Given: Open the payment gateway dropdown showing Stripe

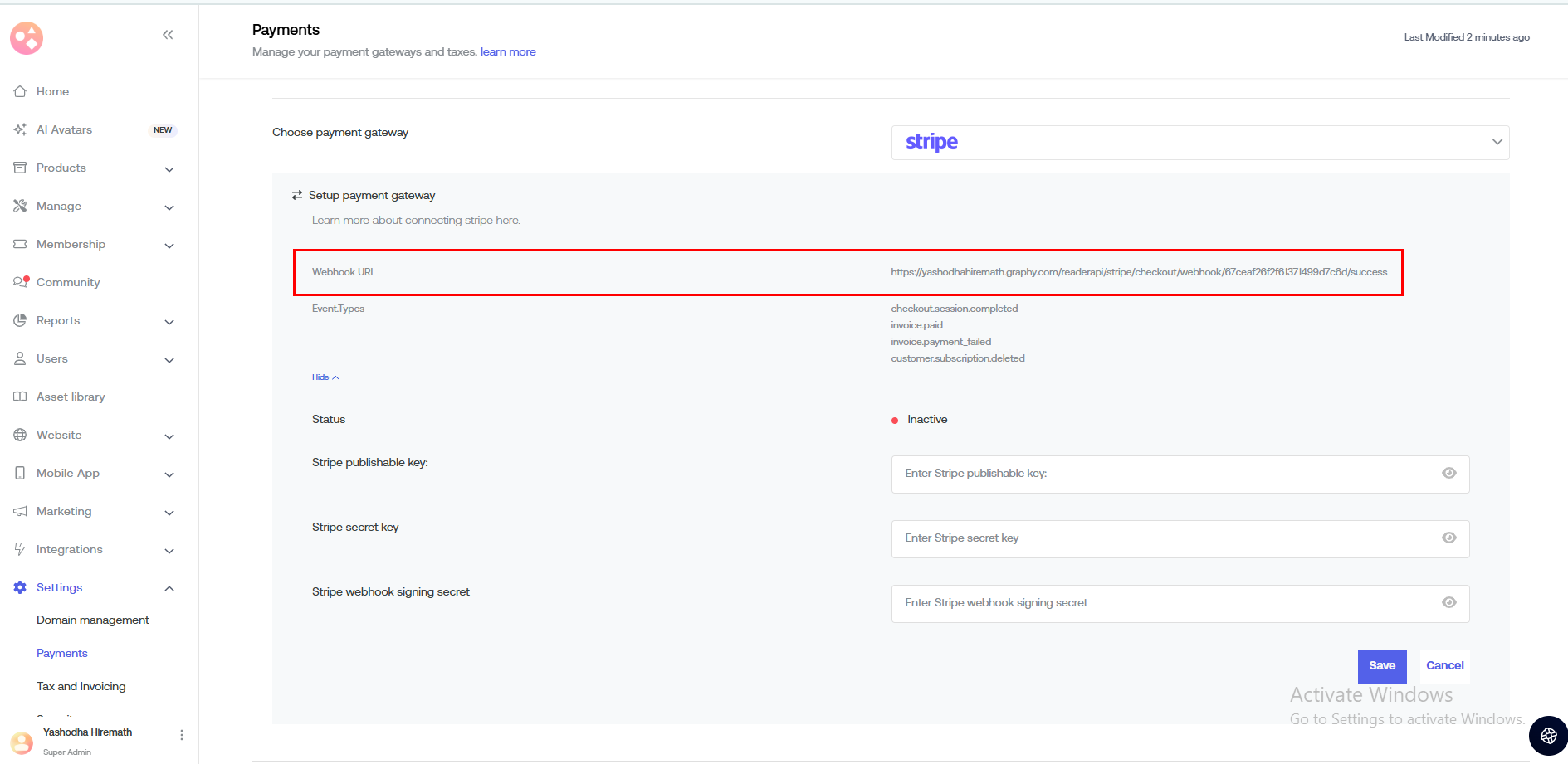Looking at the screenshot, I should [1199, 143].
